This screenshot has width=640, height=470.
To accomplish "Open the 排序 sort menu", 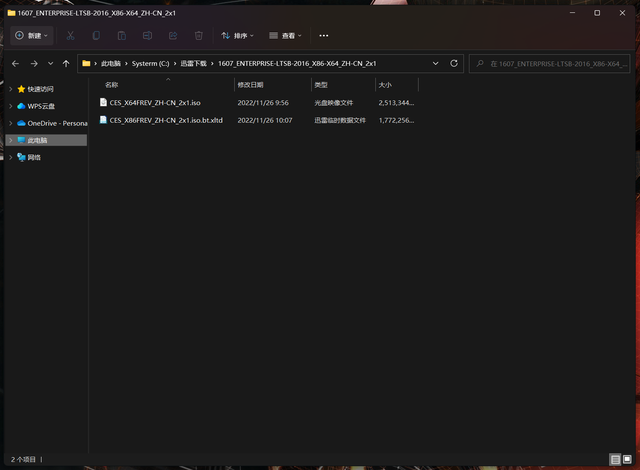I will coord(237,36).
